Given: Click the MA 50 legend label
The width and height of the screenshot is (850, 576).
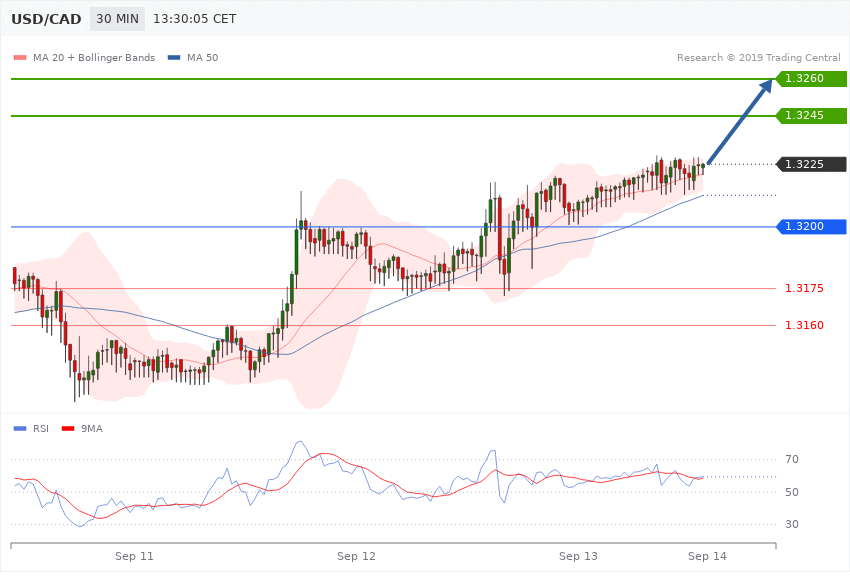Looking at the screenshot, I should [202, 57].
